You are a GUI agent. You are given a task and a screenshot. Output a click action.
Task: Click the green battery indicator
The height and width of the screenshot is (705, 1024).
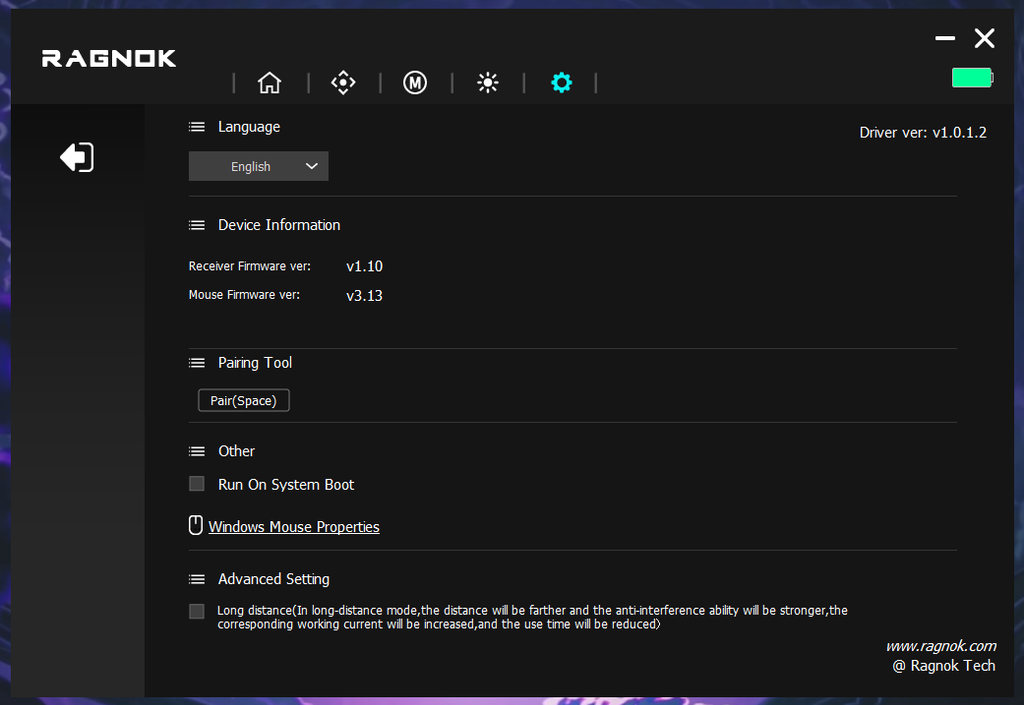972,78
